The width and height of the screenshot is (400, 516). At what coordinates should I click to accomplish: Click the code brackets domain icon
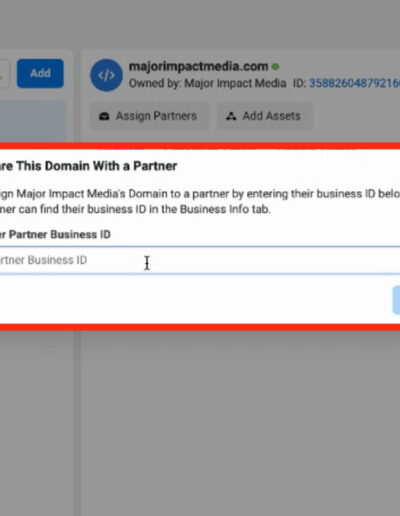(x=106, y=75)
